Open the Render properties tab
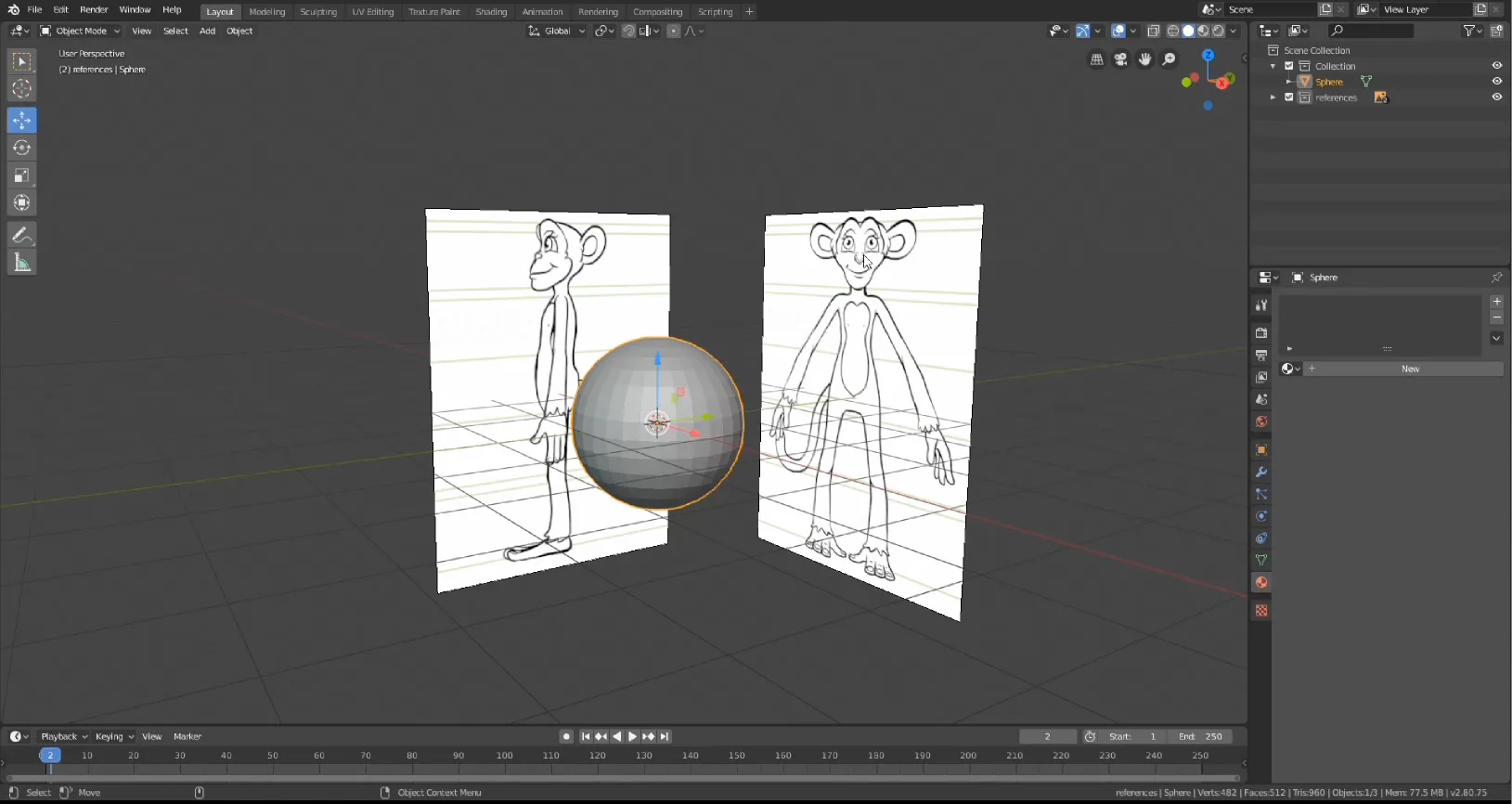 (1261, 332)
